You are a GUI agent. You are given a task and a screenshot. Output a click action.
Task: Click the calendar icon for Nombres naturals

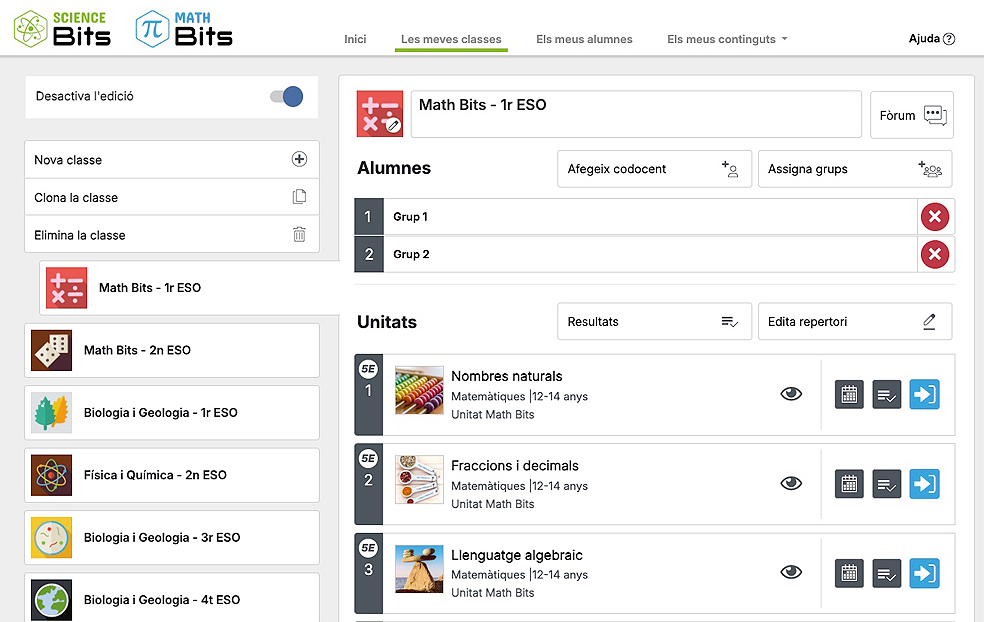(849, 394)
